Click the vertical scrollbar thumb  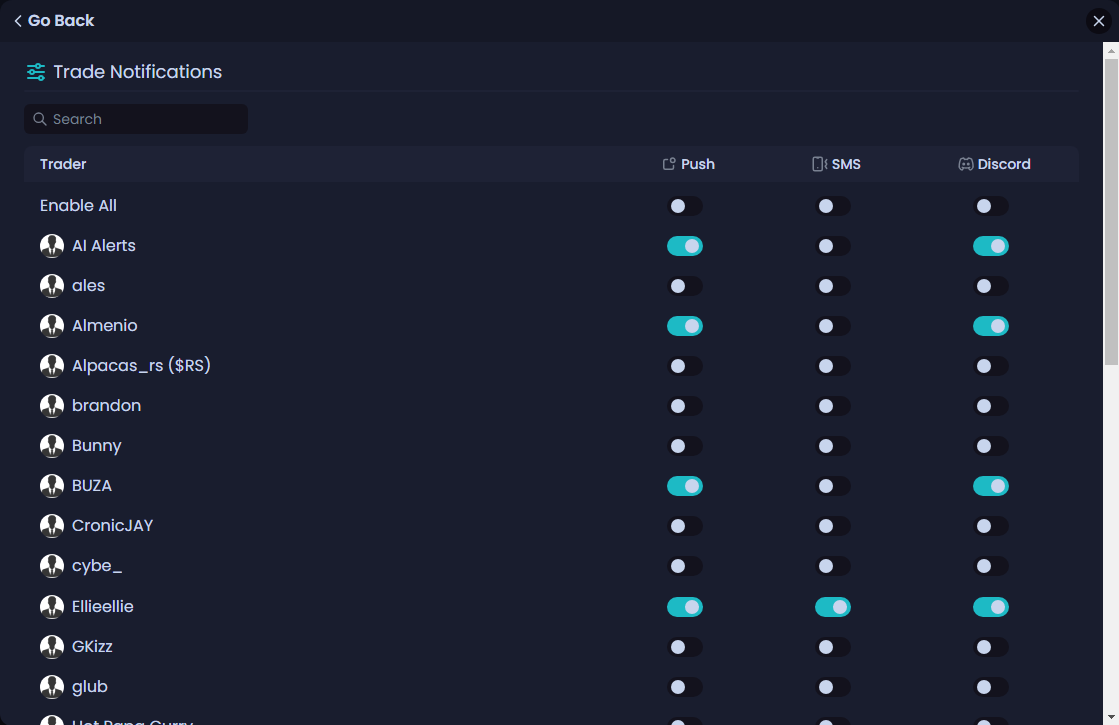(x=1111, y=210)
